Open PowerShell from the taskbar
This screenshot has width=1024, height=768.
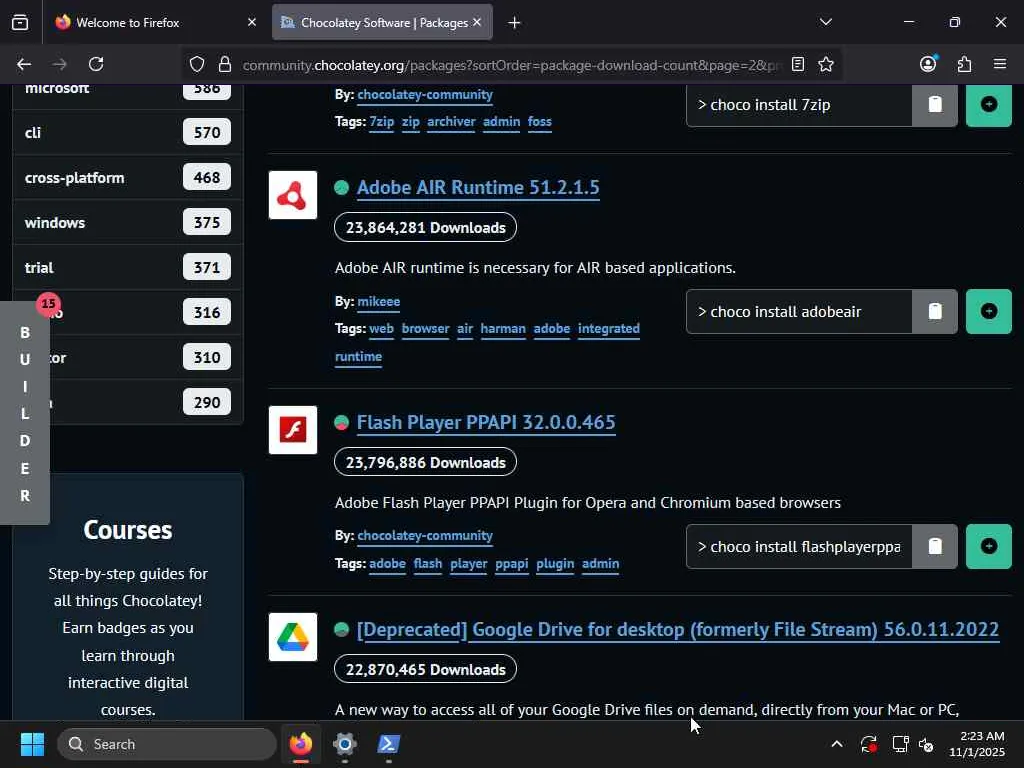pyautogui.click(x=389, y=744)
